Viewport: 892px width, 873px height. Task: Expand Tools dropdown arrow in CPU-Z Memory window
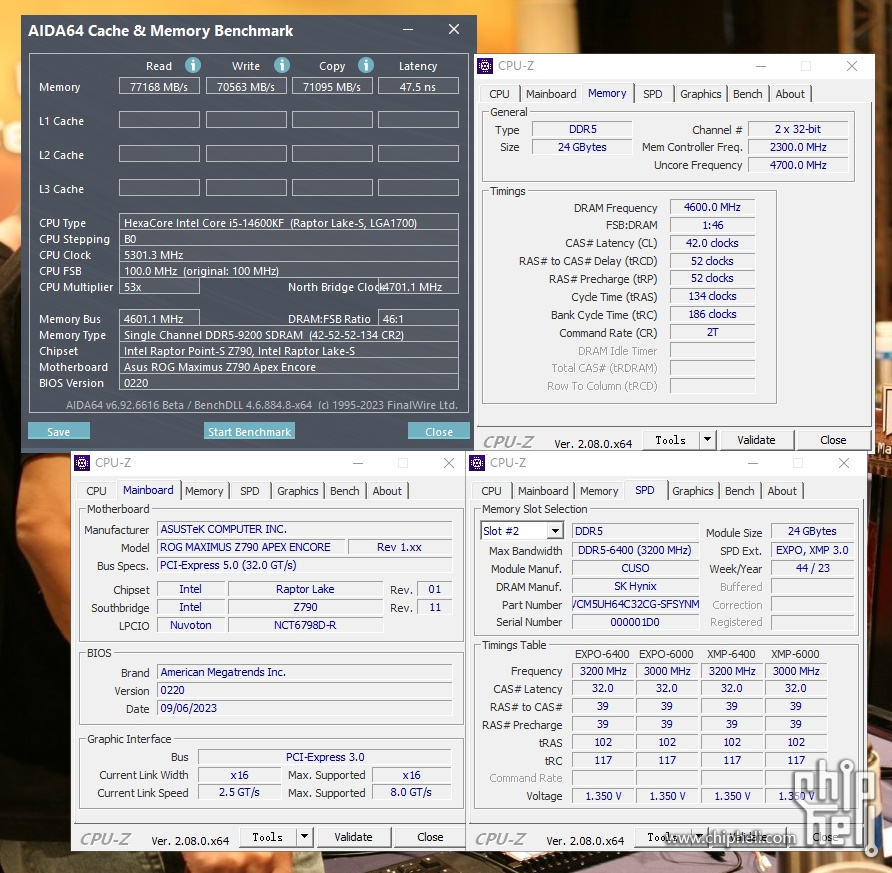point(707,440)
